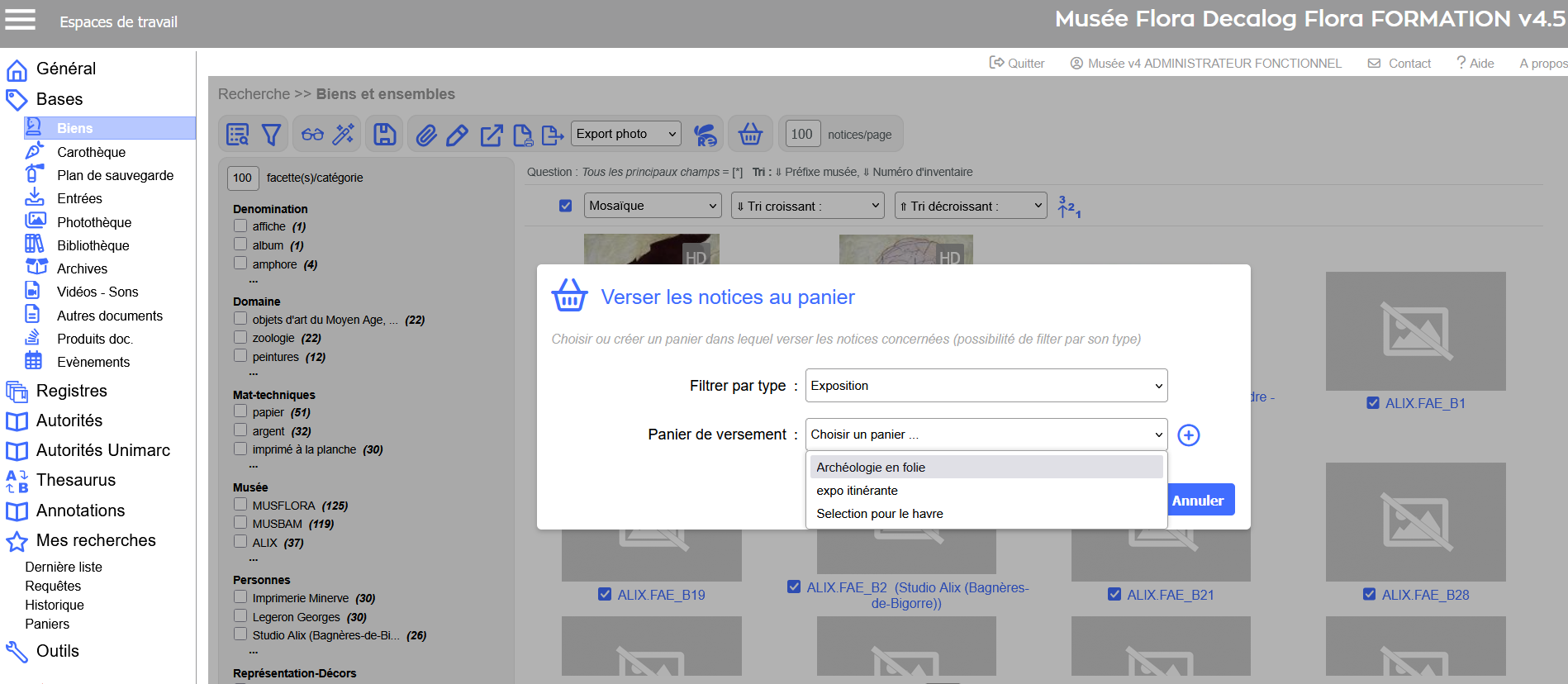Uncheck the ALIX.FAE_B19 notice checkbox
Screen dimensions: 1568x684
click(x=605, y=594)
